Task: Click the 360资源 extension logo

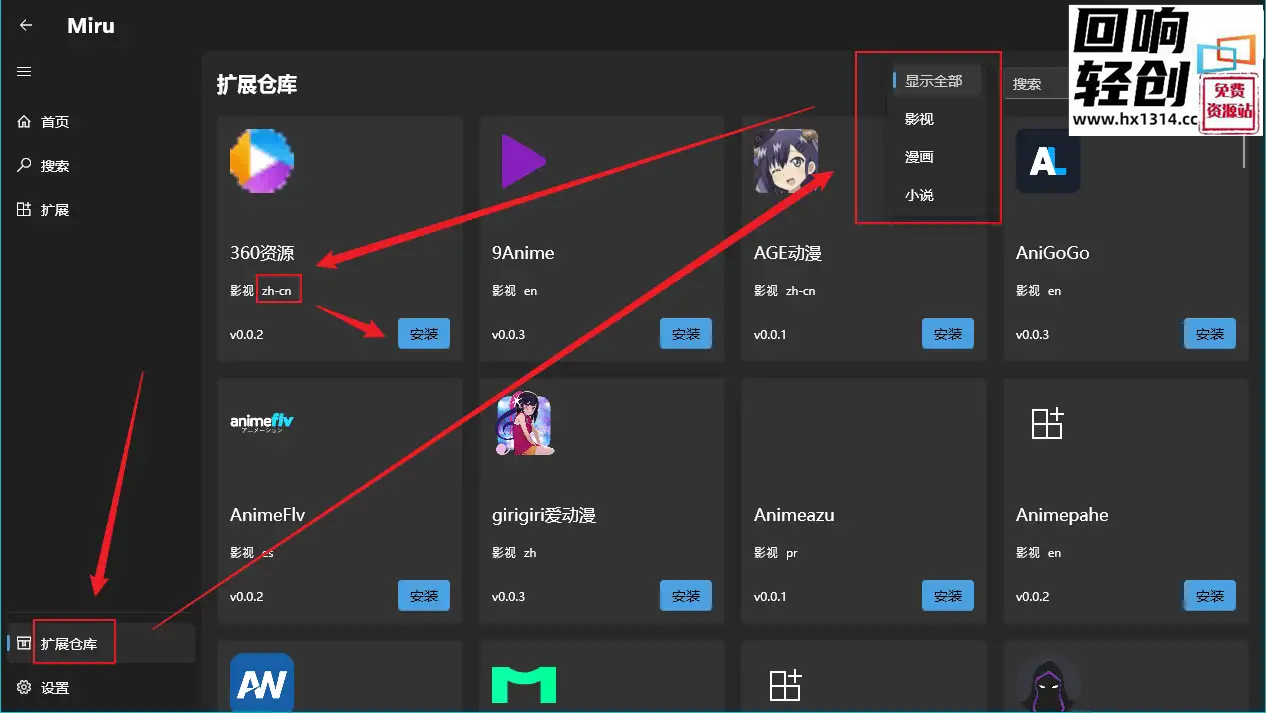Action: click(x=262, y=161)
